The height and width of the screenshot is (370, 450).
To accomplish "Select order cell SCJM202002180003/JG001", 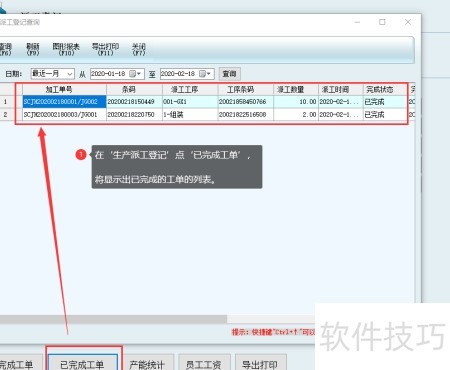I will coord(64,115).
